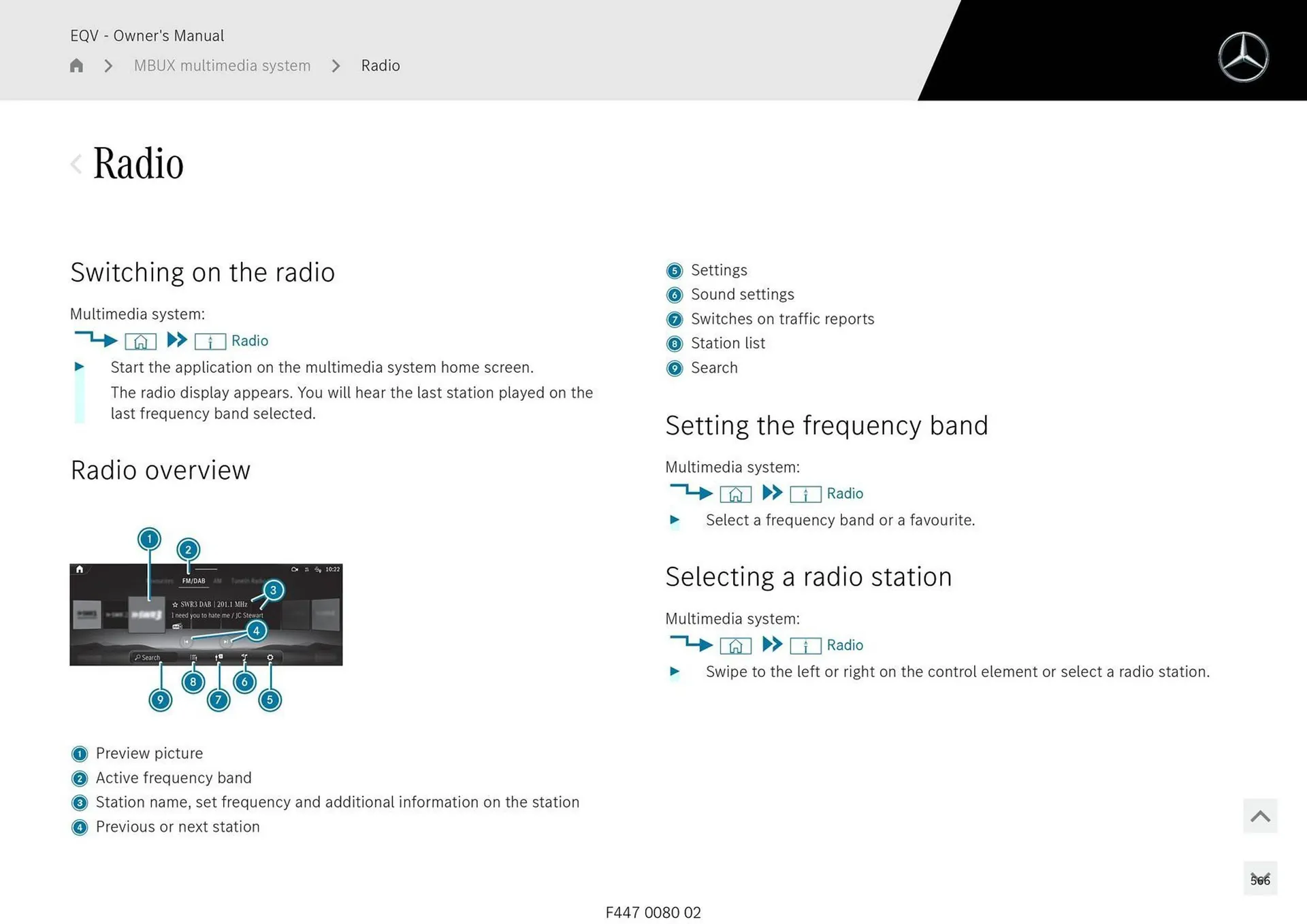Image resolution: width=1307 pixels, height=924 pixels.
Task: Open MBUX multimedia system breadcrumb link
Action: tap(222, 65)
